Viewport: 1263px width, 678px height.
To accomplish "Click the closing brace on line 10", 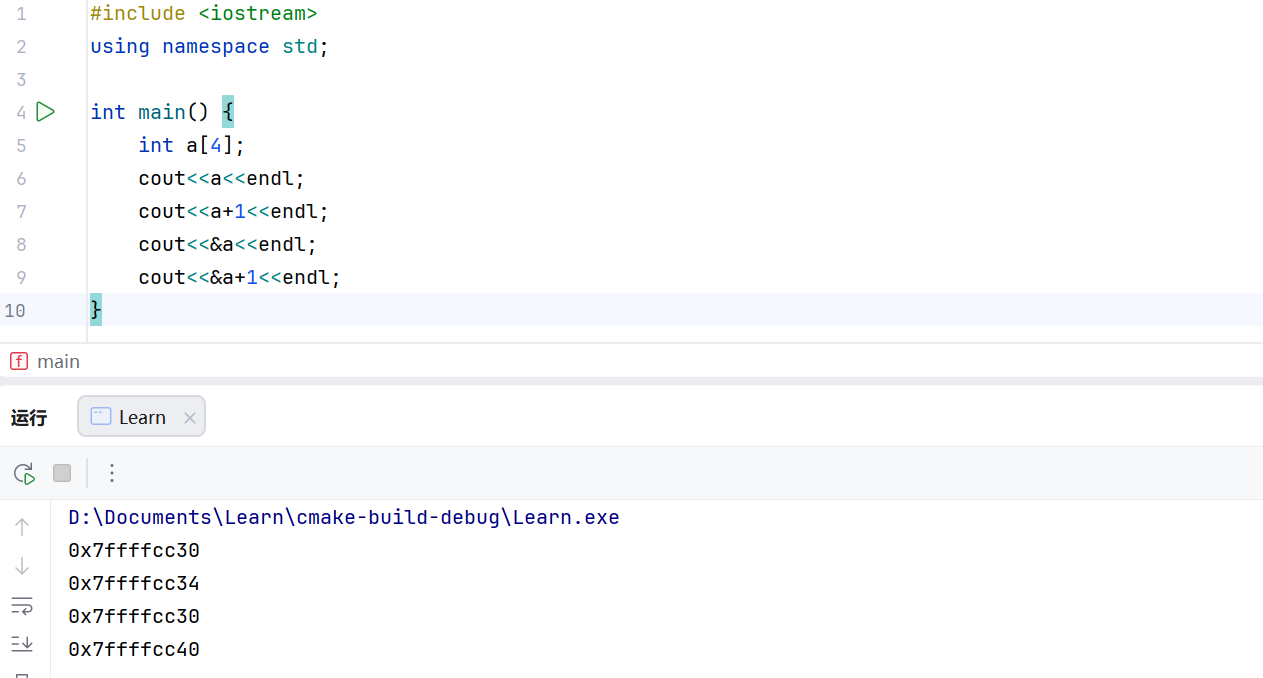I will pyautogui.click(x=96, y=310).
